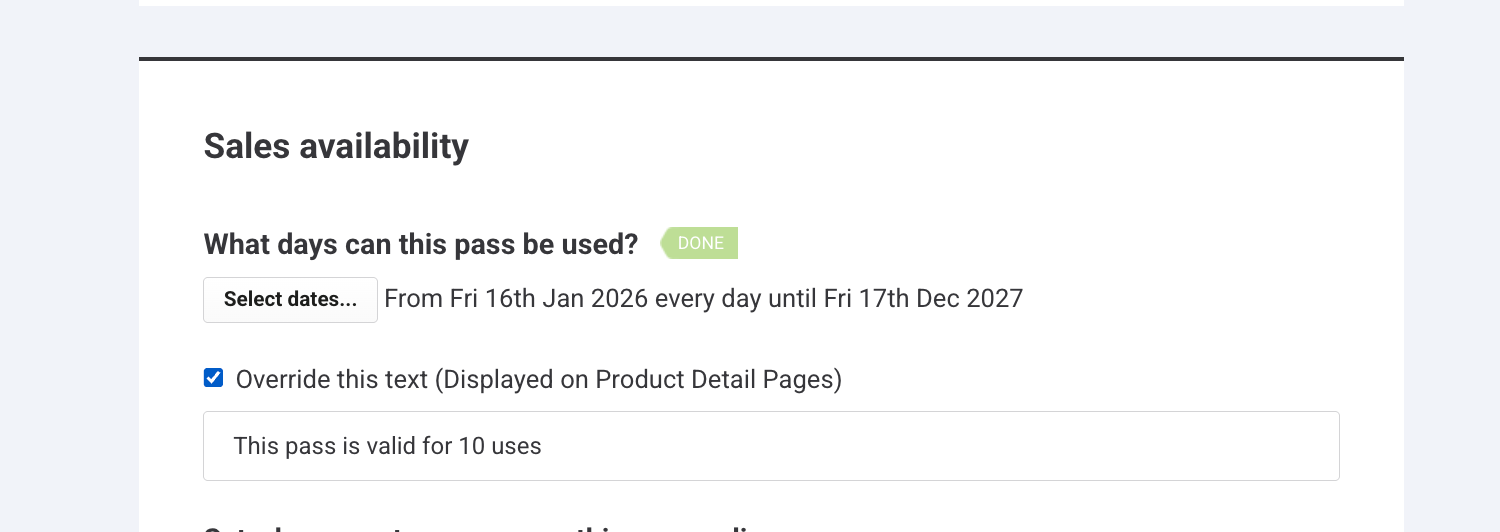The image size is (1500, 532).
Task: Click the What days can this pass heading
Action: [420, 244]
